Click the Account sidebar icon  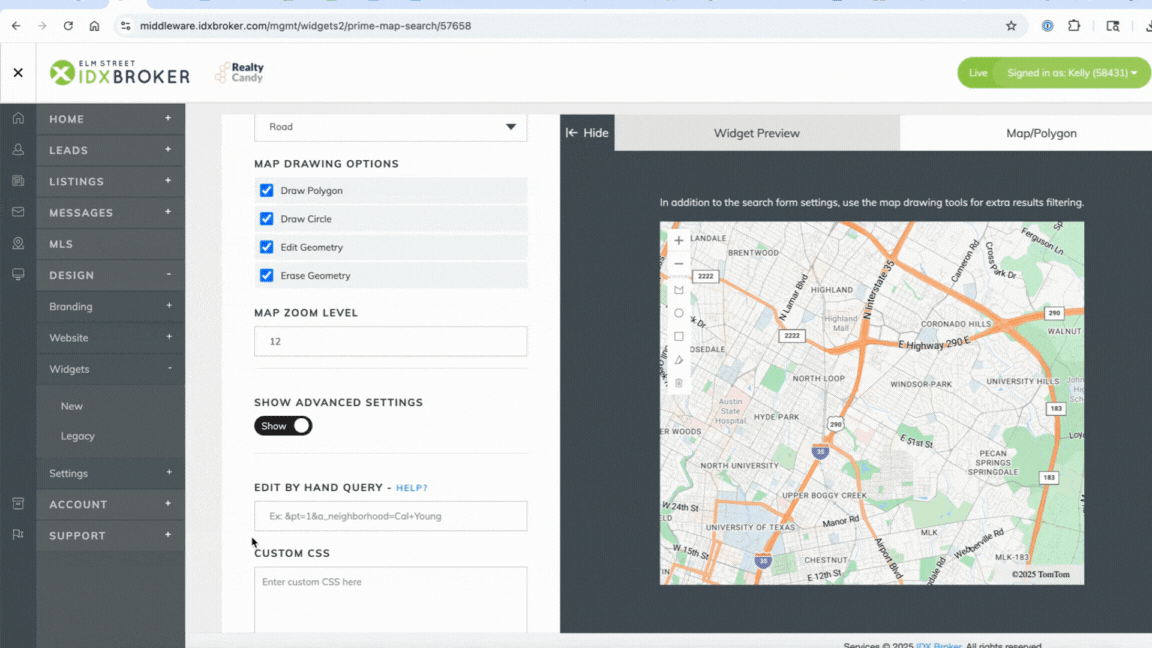(18, 503)
